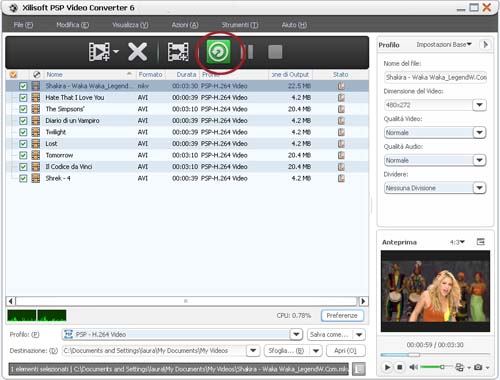Click the status icon of The Simpsons row

pos(341,109)
